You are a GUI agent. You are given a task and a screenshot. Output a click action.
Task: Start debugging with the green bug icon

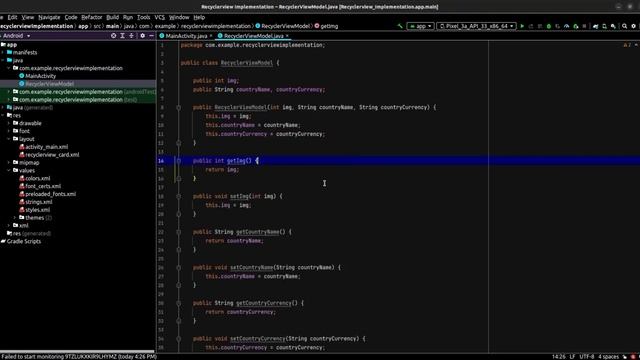click(549, 26)
